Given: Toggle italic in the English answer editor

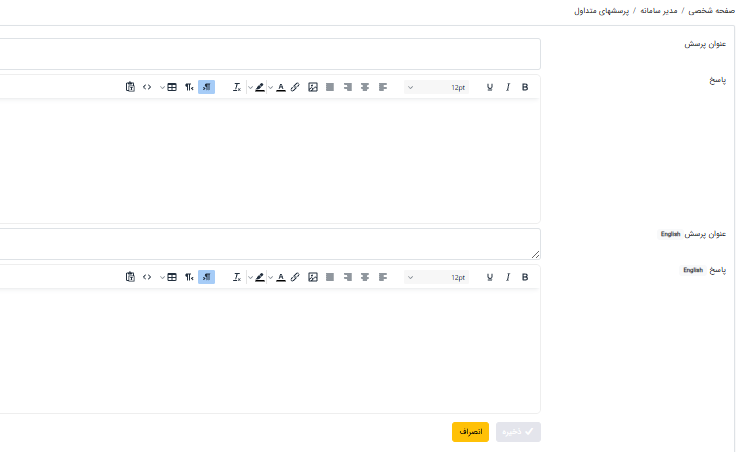Looking at the screenshot, I should (508, 277).
